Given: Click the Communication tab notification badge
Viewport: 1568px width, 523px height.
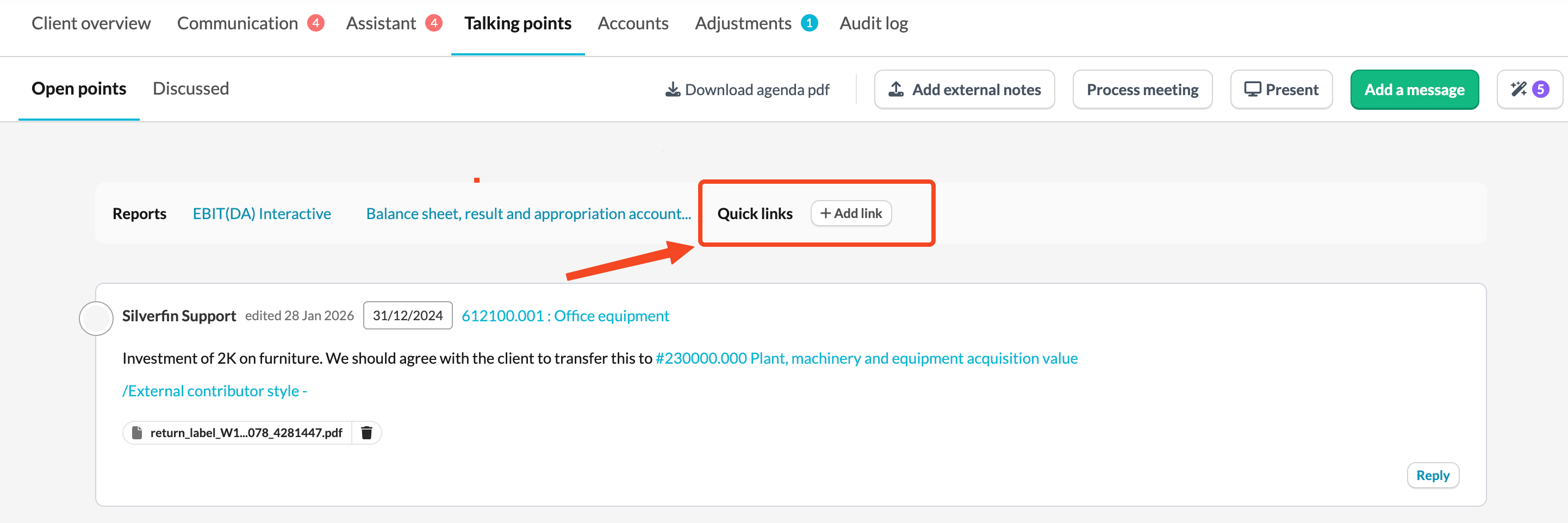Looking at the screenshot, I should point(315,23).
